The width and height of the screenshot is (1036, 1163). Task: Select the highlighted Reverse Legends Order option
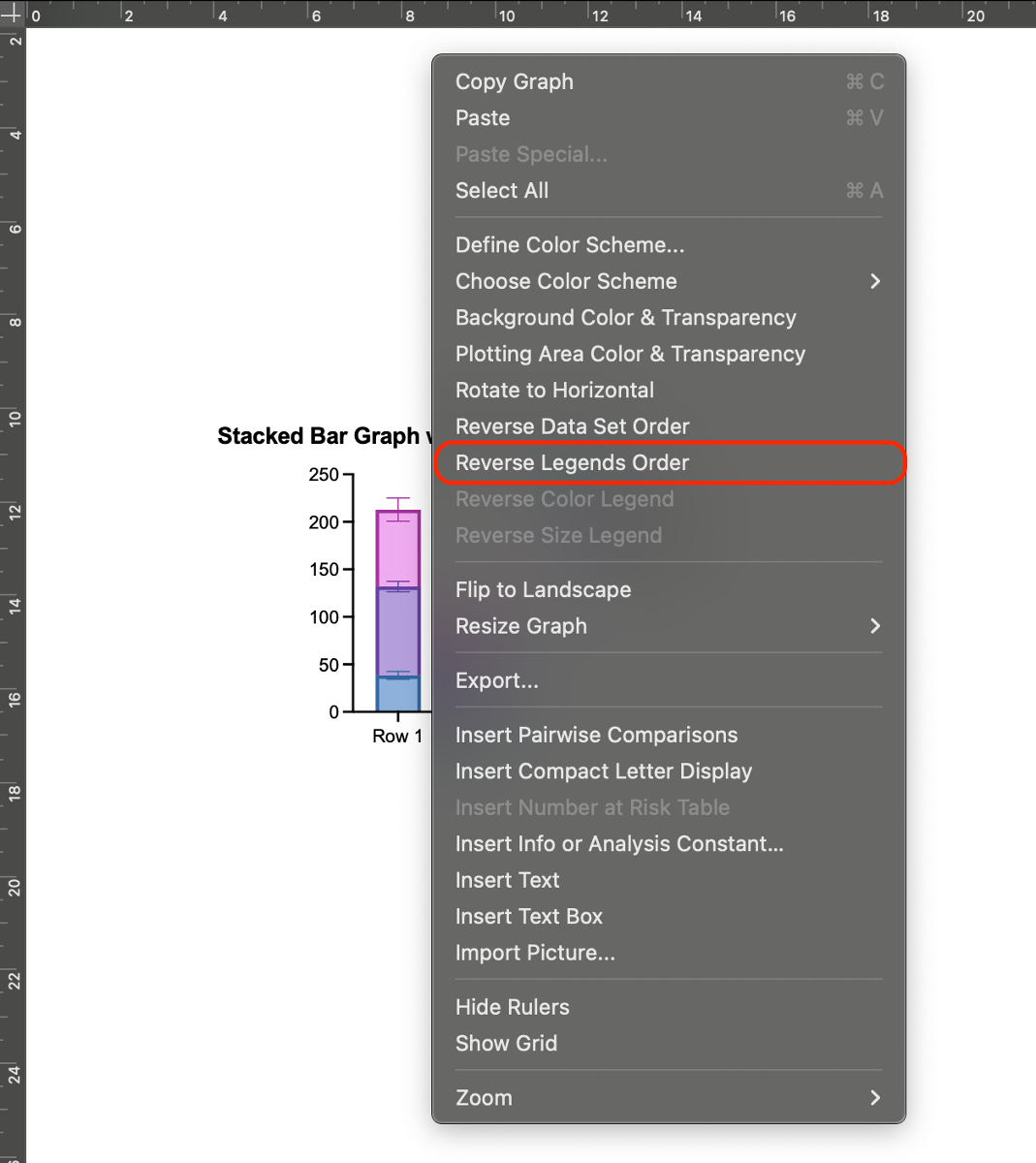coord(570,463)
